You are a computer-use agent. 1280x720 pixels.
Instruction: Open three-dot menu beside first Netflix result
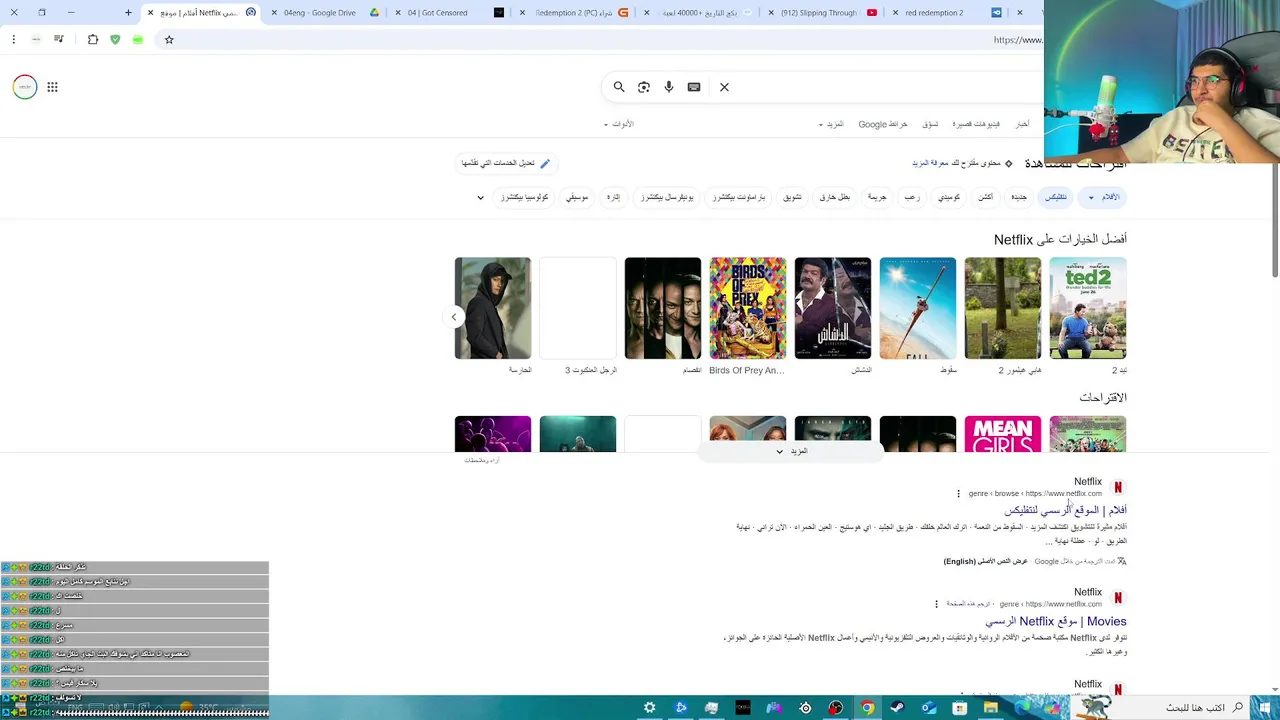[x=958, y=493]
